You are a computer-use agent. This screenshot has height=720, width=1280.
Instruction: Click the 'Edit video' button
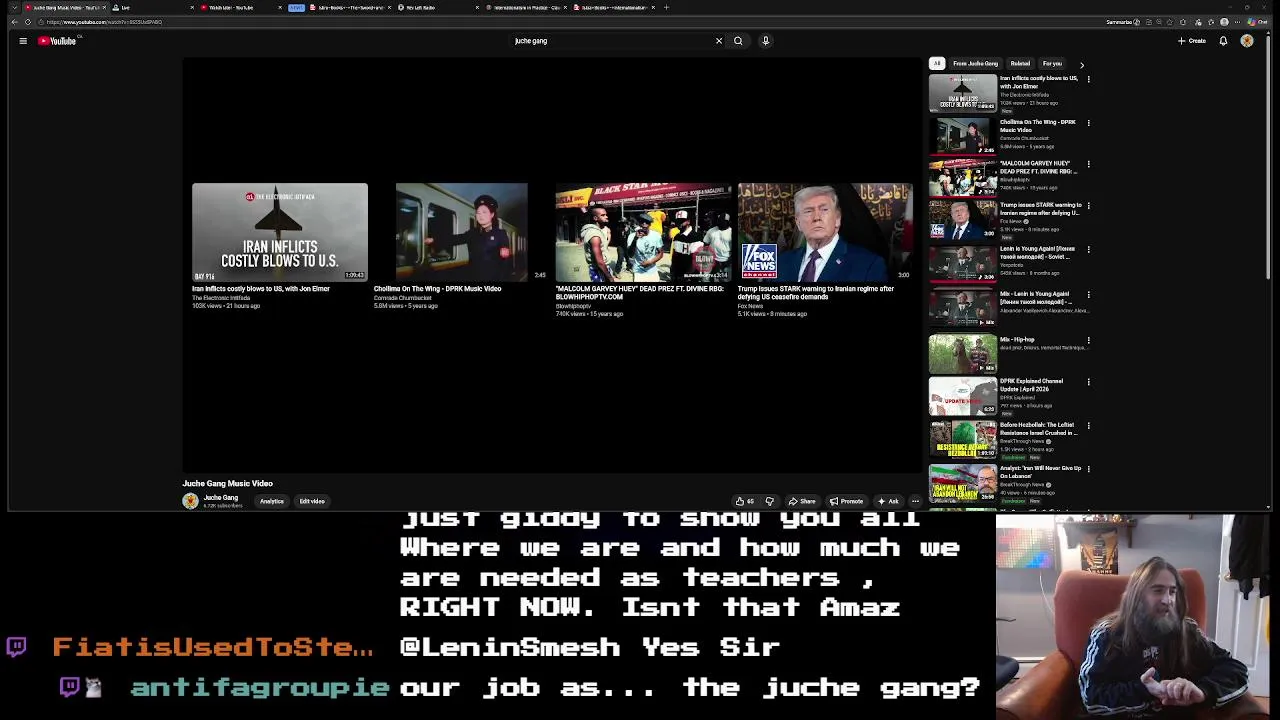(x=312, y=502)
